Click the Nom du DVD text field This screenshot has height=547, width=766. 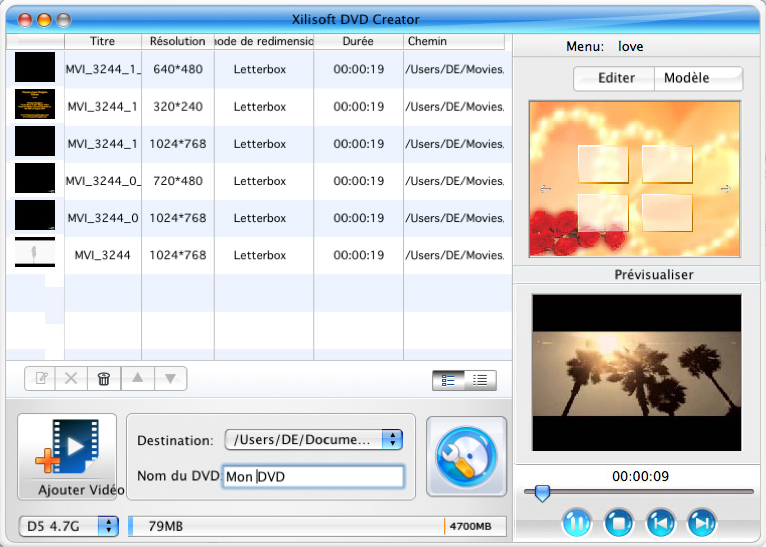click(313, 476)
